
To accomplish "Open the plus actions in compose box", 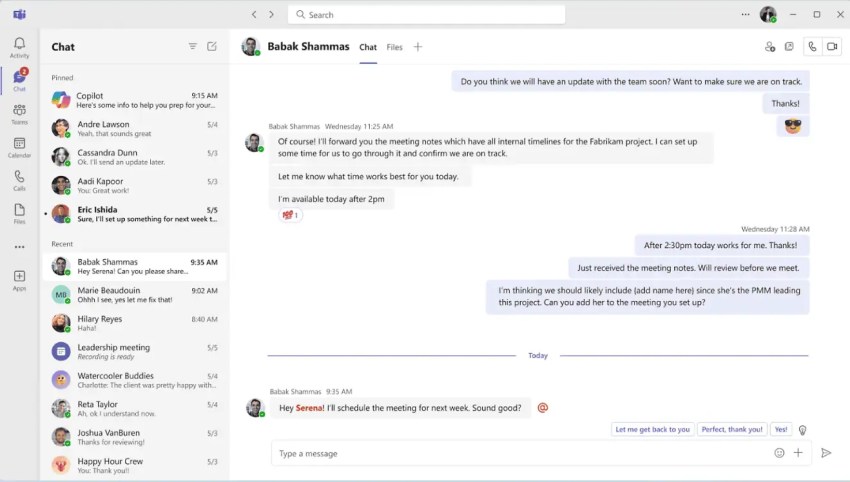I will [x=798, y=453].
